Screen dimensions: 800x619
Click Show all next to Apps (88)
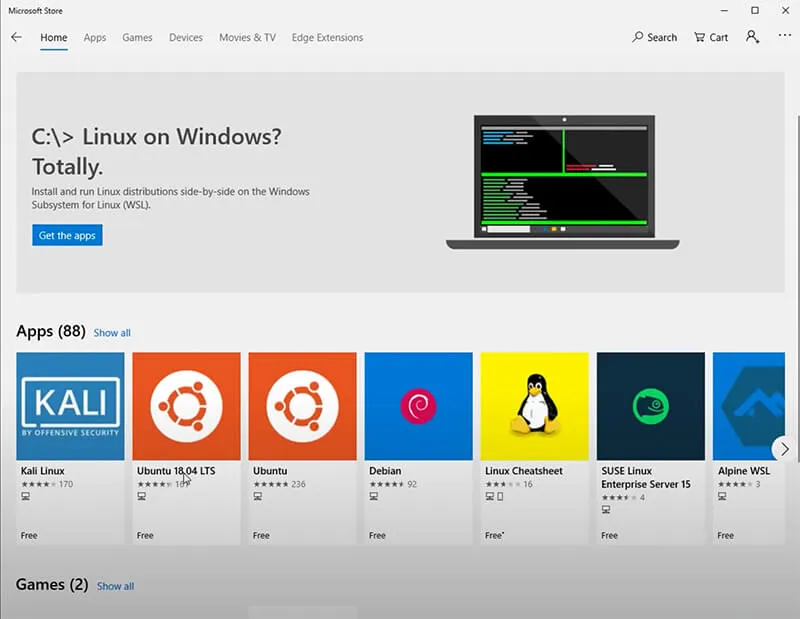coord(112,333)
